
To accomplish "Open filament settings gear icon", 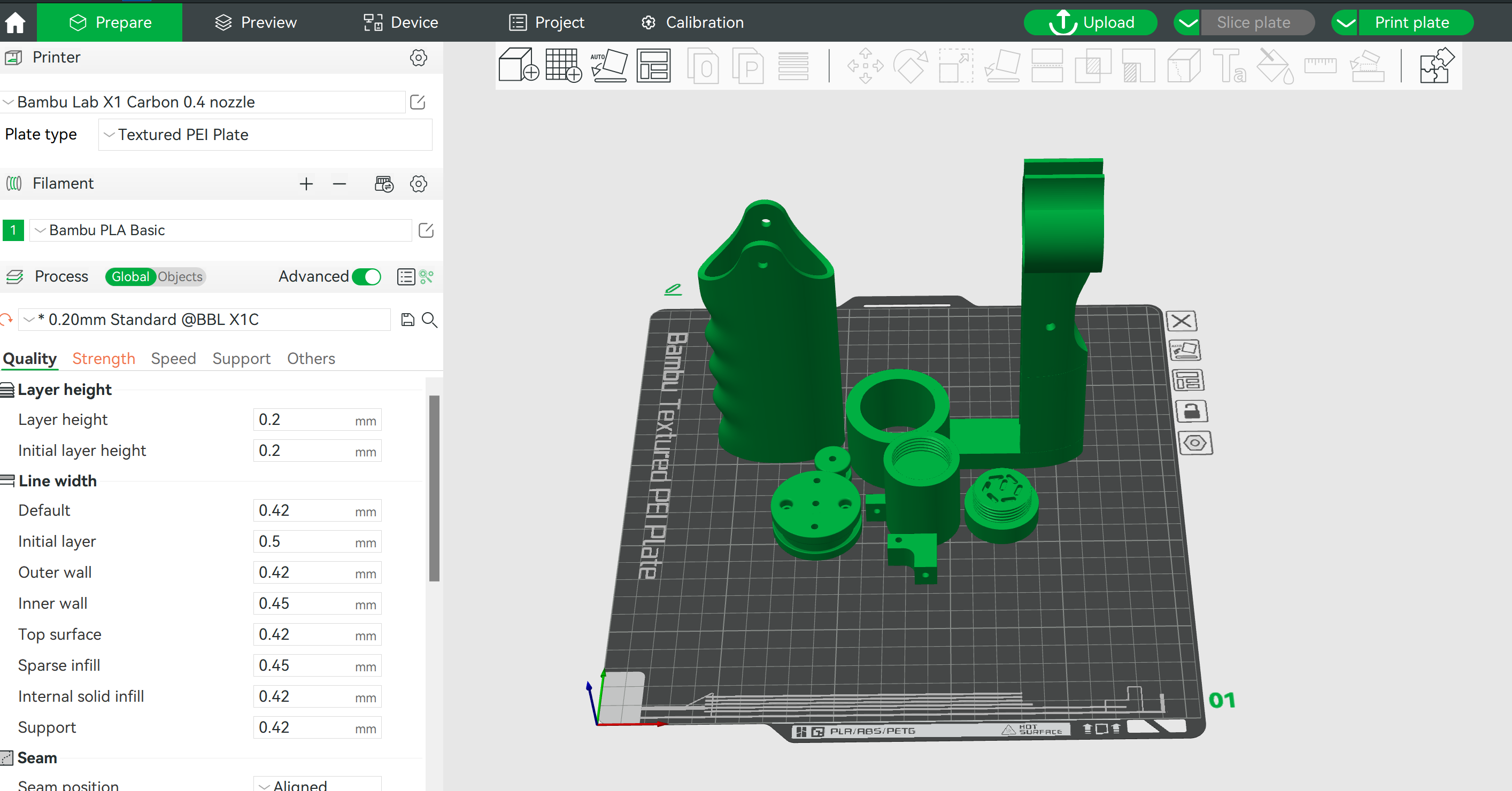I will (418, 184).
